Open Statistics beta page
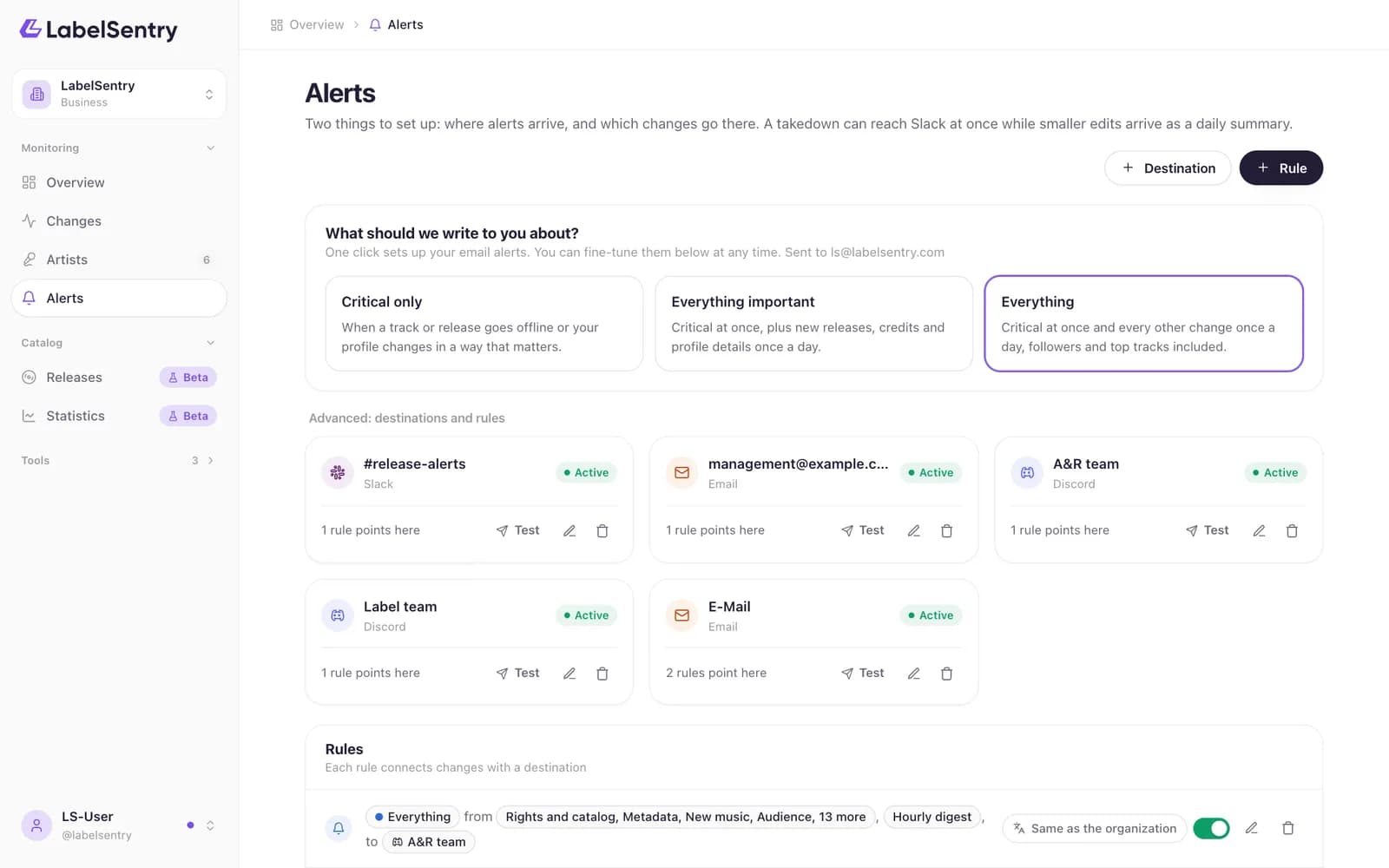Viewport: 1389px width, 868px height. 119,416
